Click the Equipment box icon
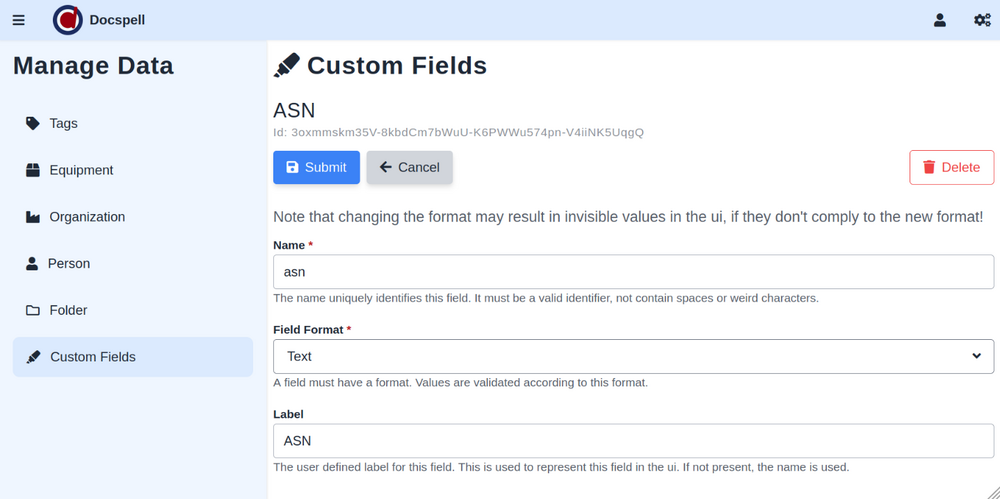Image resolution: width=1000 pixels, height=499 pixels. point(33,170)
